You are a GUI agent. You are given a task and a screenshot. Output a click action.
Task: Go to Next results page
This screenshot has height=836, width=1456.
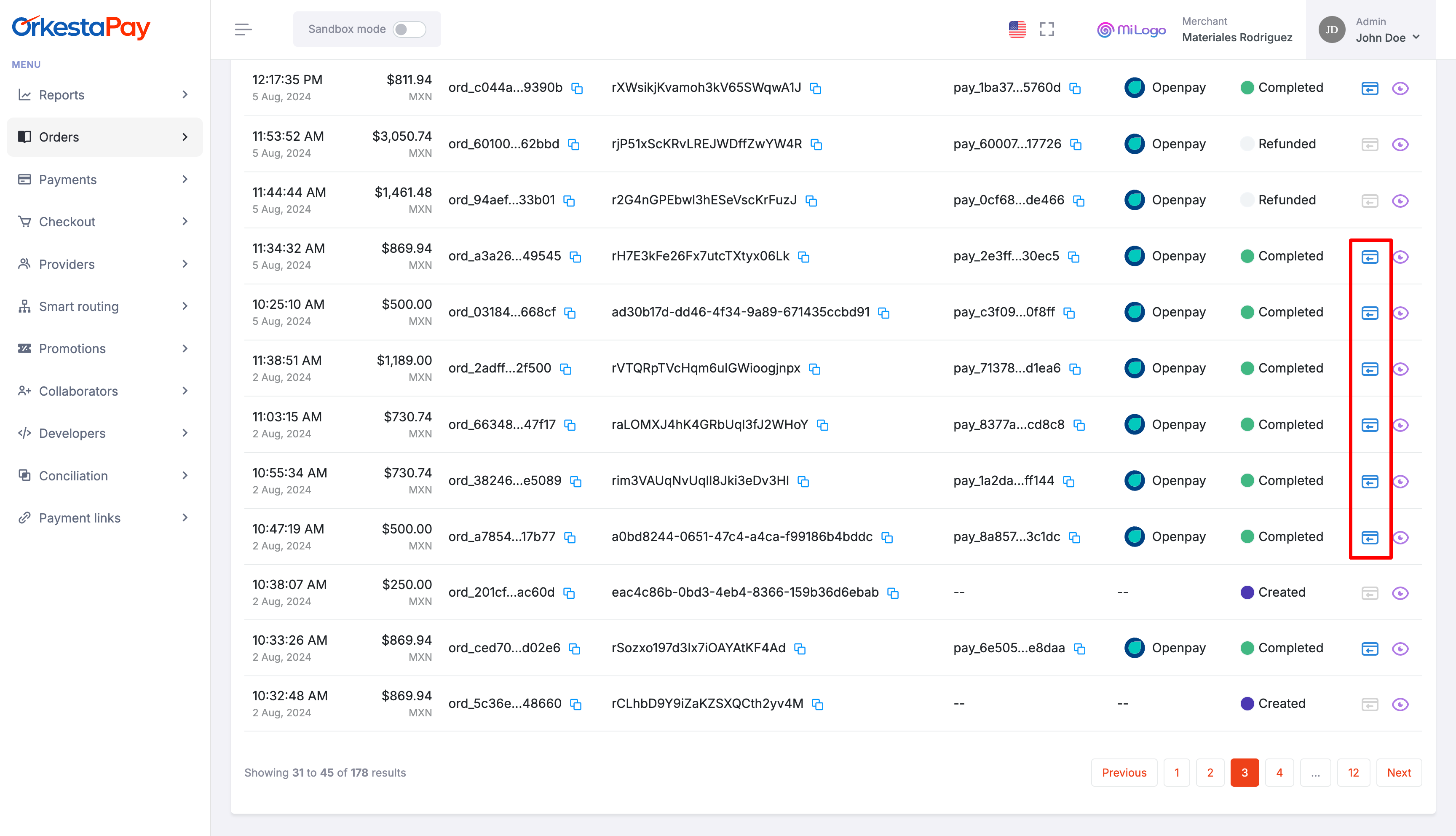click(x=1399, y=773)
